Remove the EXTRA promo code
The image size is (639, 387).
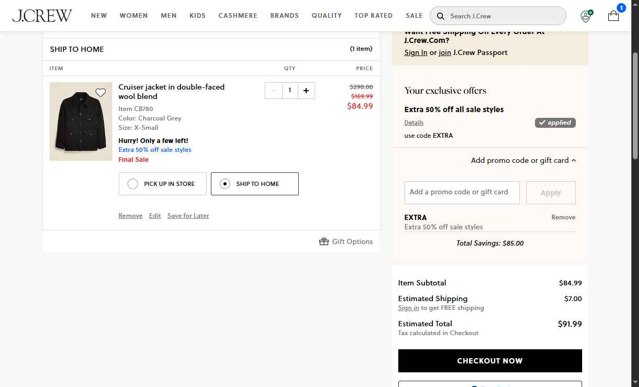[564, 218]
